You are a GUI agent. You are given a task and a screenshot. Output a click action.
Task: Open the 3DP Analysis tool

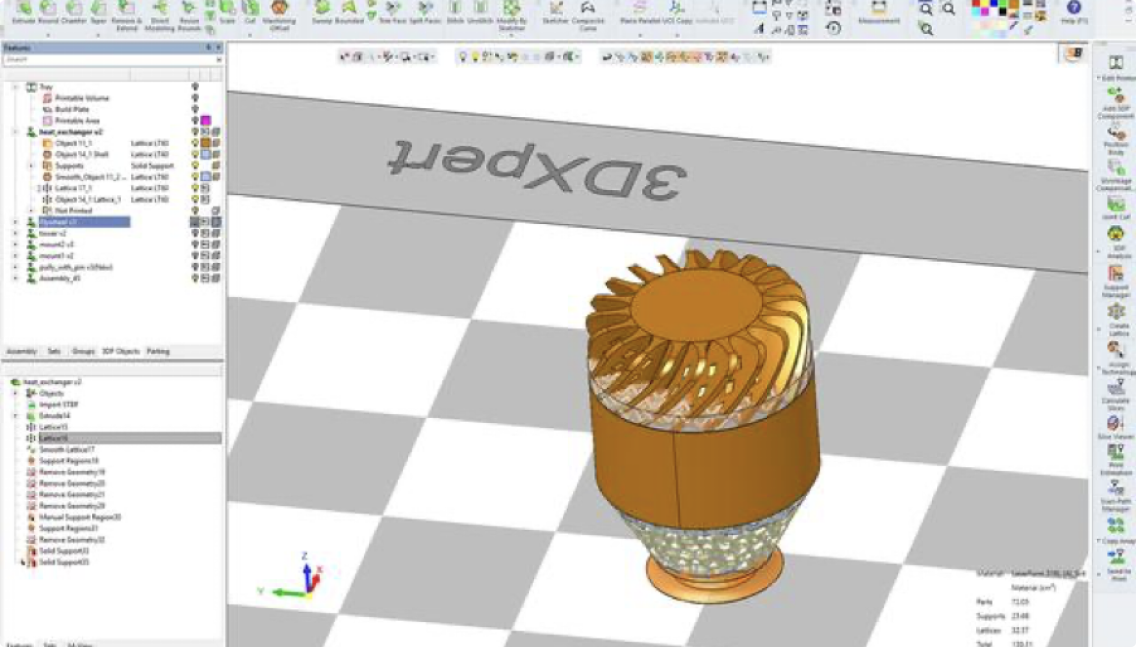(x=1116, y=243)
